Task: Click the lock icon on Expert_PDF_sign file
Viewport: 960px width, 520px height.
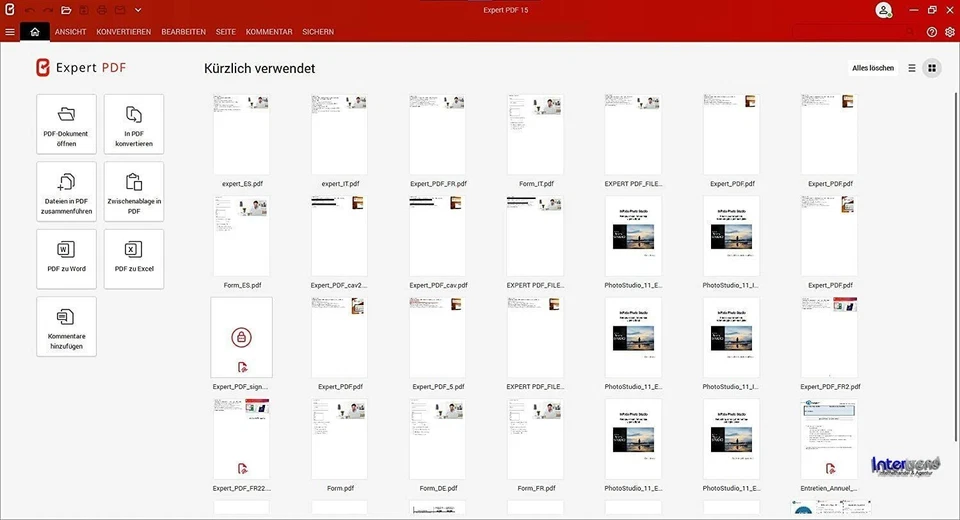Action: (x=241, y=337)
